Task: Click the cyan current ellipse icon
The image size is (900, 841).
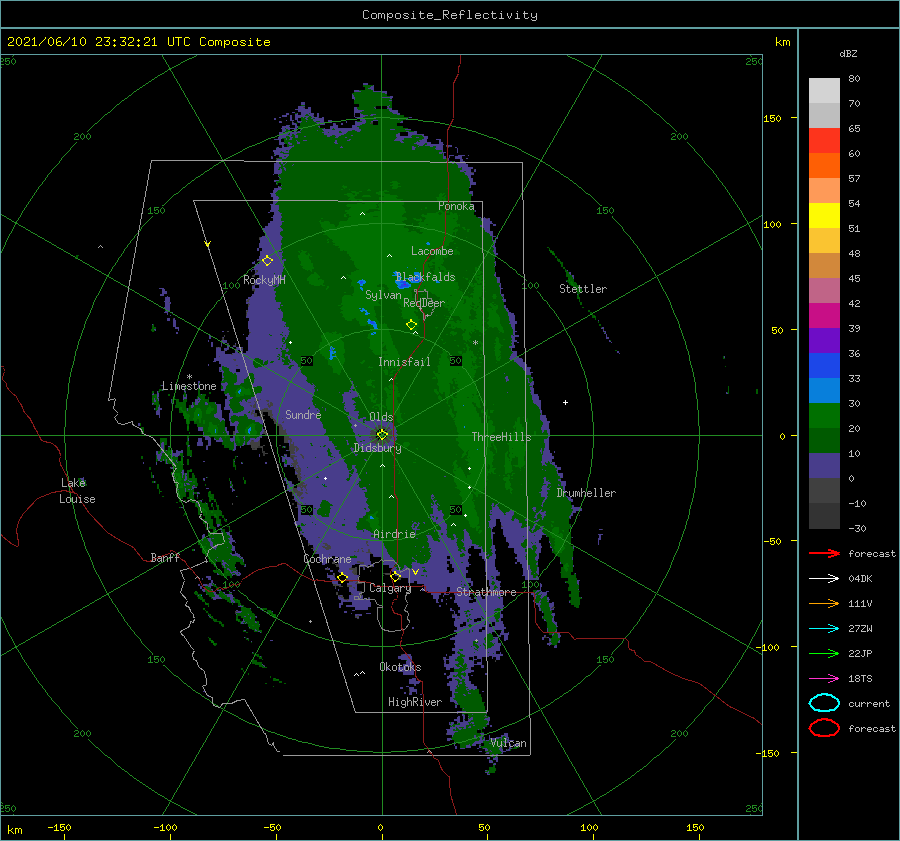Action: (824, 703)
